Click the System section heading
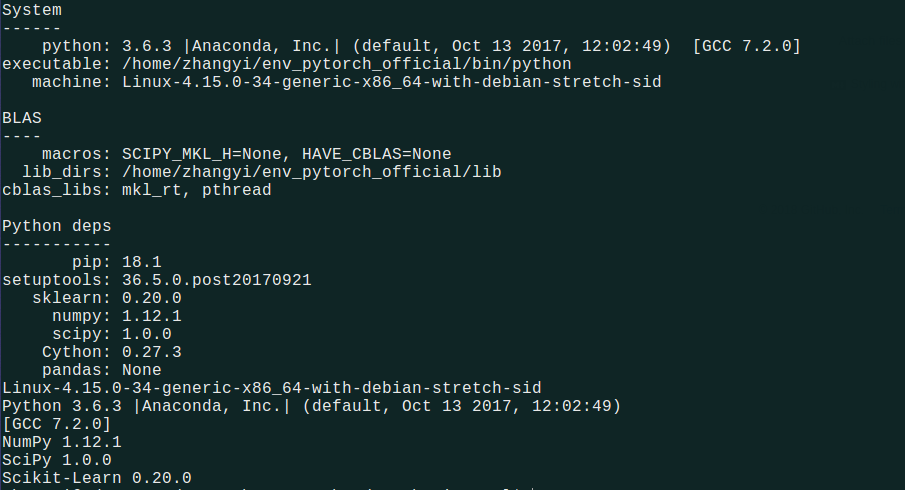 tap(31, 10)
